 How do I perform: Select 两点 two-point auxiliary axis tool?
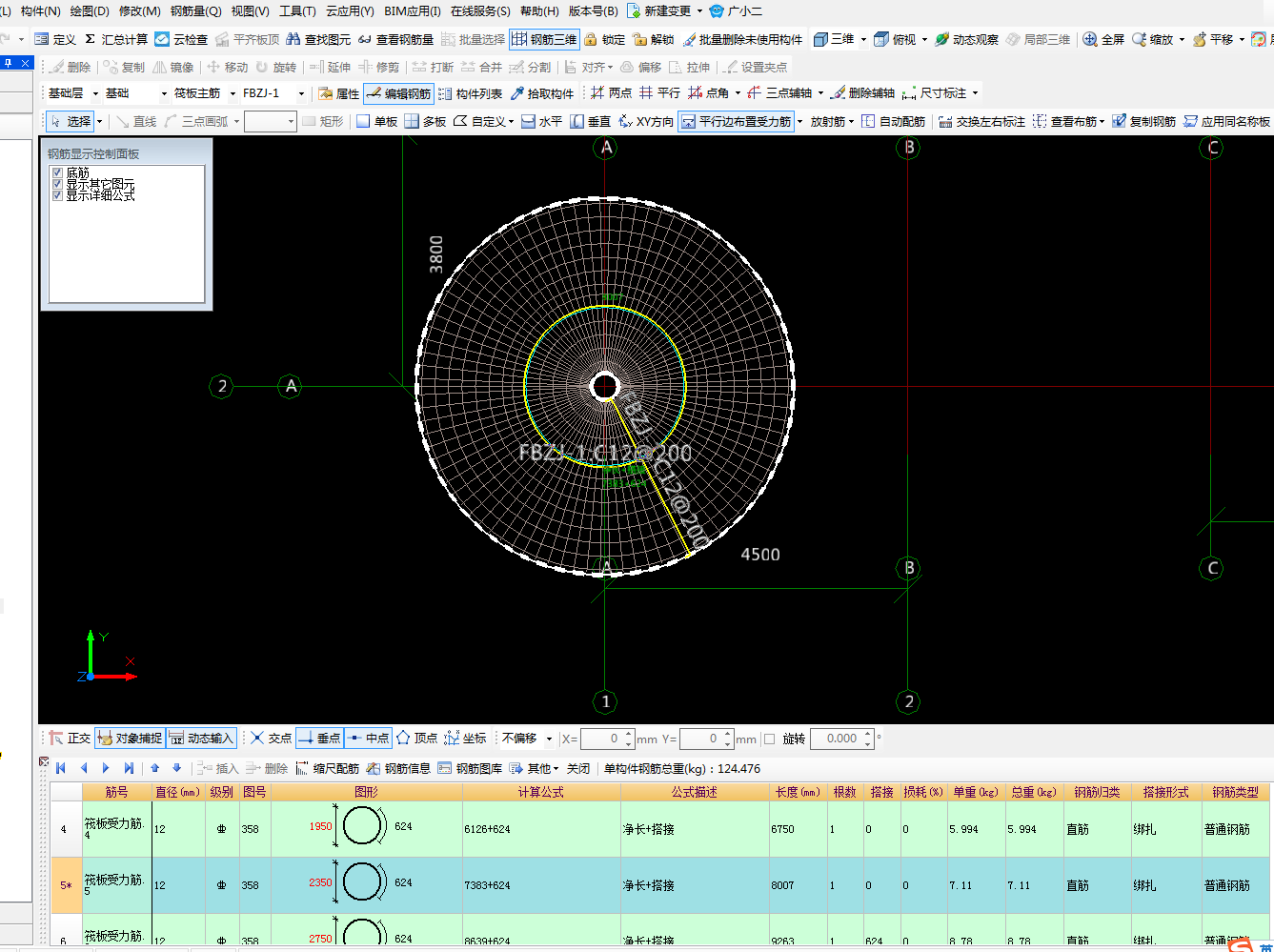(611, 92)
